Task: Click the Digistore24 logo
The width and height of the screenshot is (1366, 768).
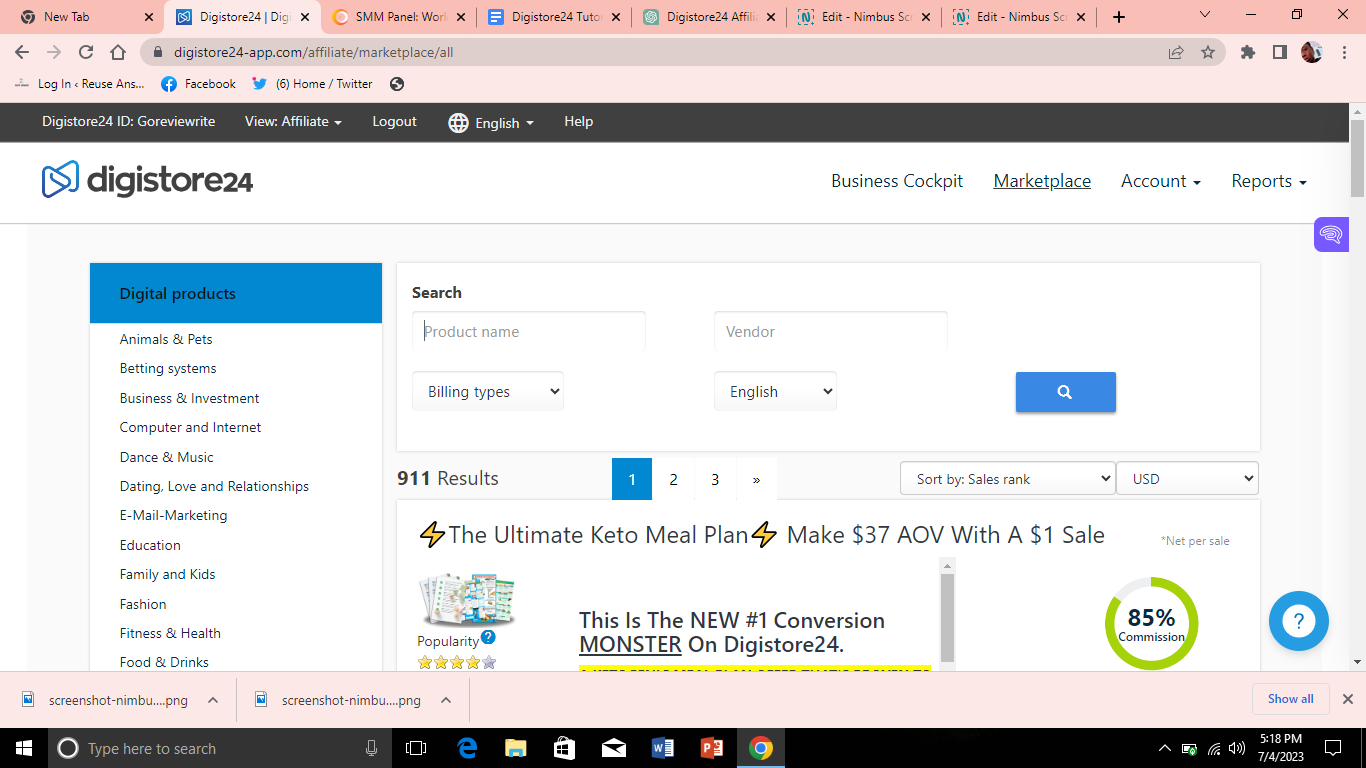Action: (147, 180)
